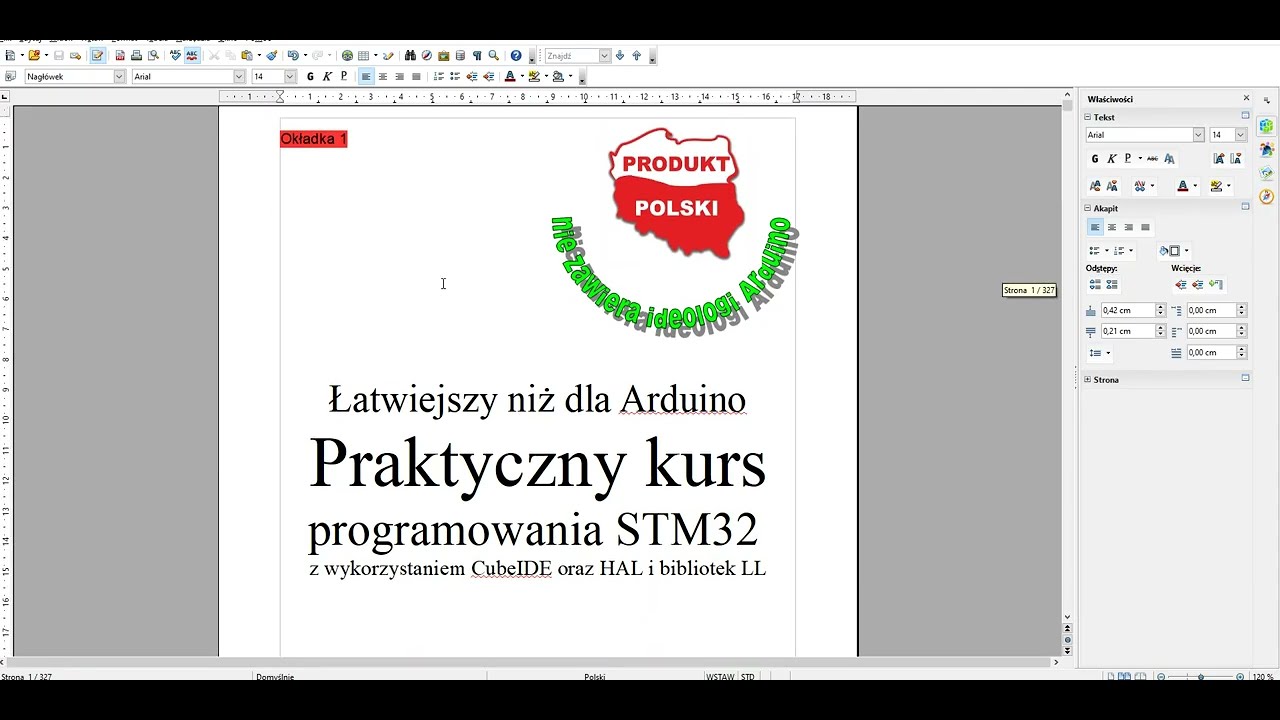Open LibreOffice Help question mark icon
The width and height of the screenshot is (1280, 720).
click(x=516, y=55)
